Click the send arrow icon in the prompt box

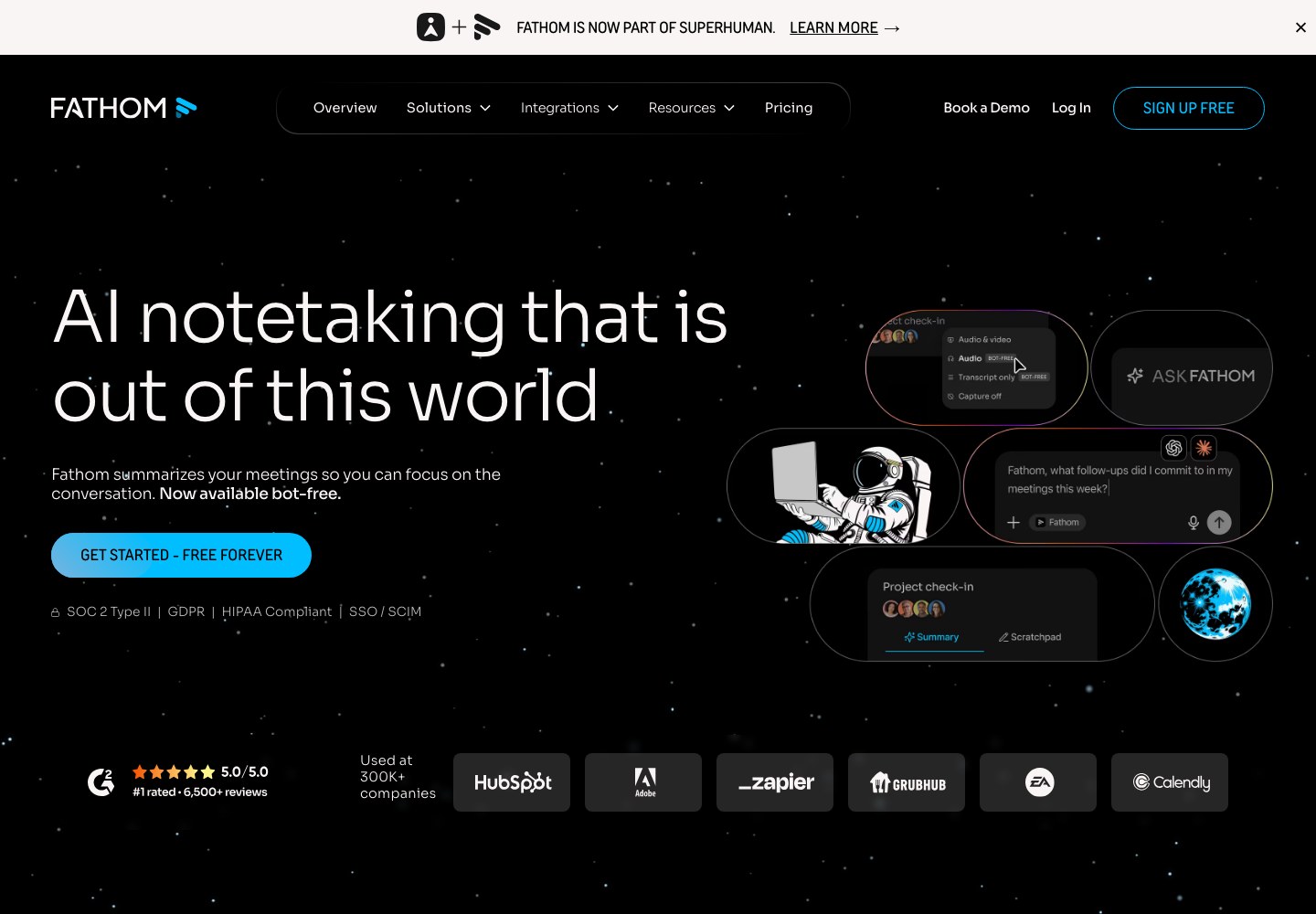[1219, 523]
